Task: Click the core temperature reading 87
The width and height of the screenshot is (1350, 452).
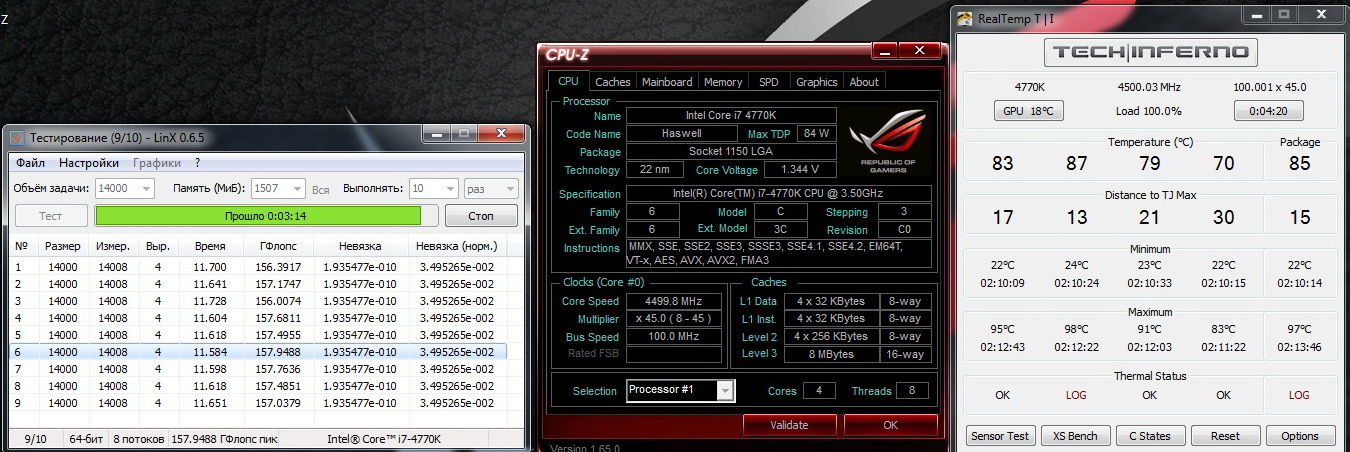Action: click(1076, 163)
